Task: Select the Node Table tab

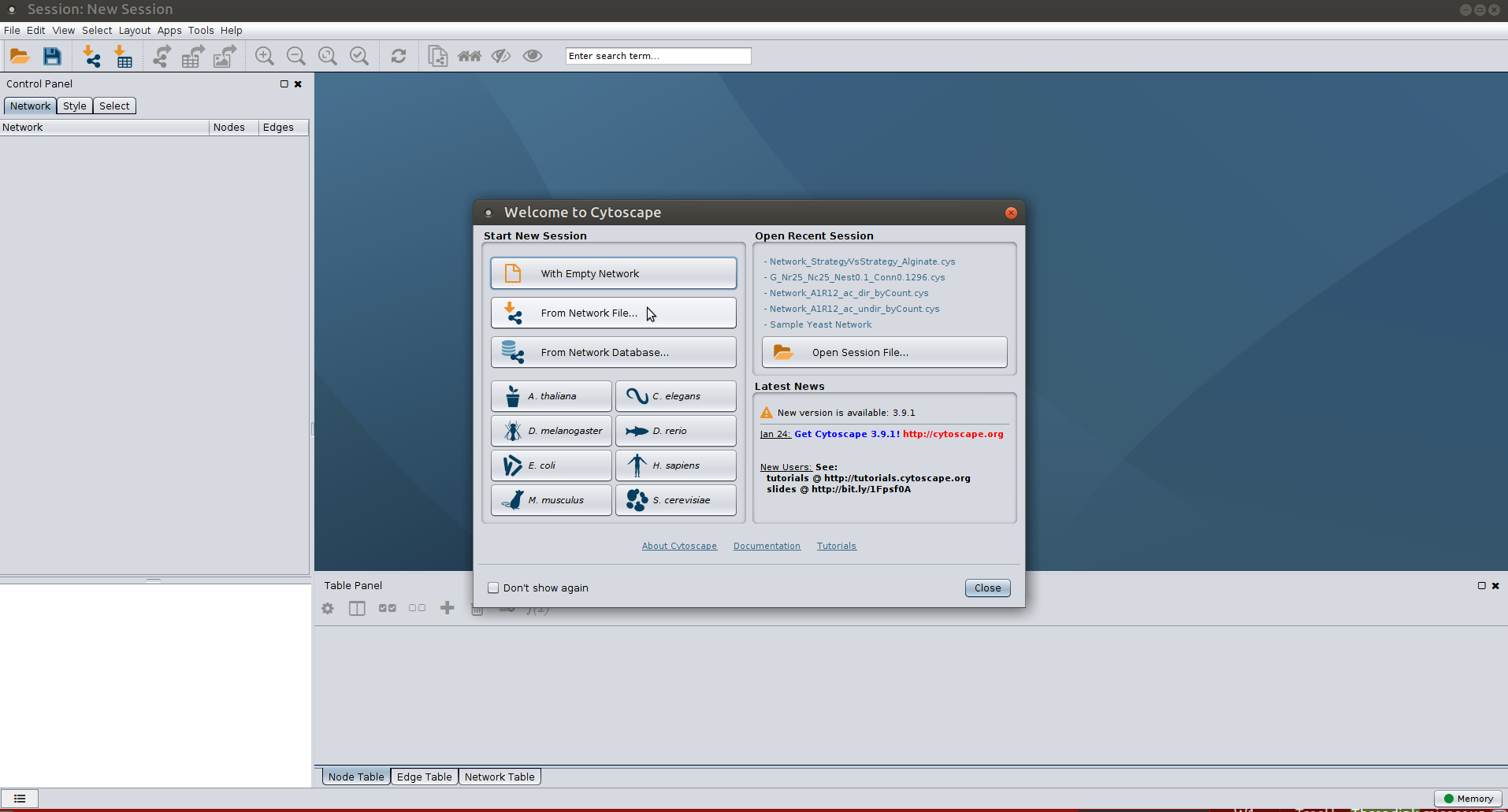Action: point(356,777)
